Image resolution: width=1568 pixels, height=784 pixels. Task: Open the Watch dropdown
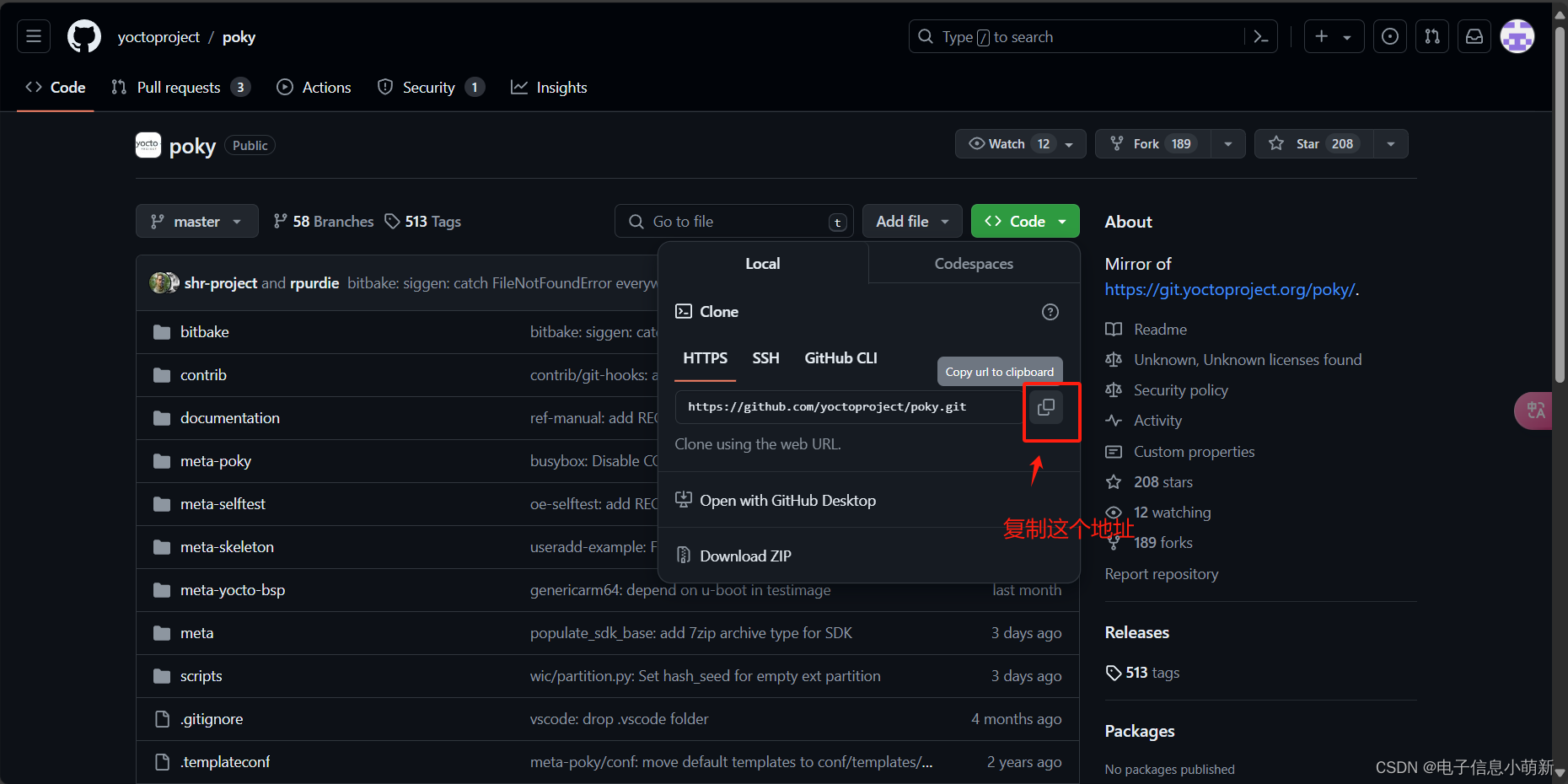pos(1021,144)
